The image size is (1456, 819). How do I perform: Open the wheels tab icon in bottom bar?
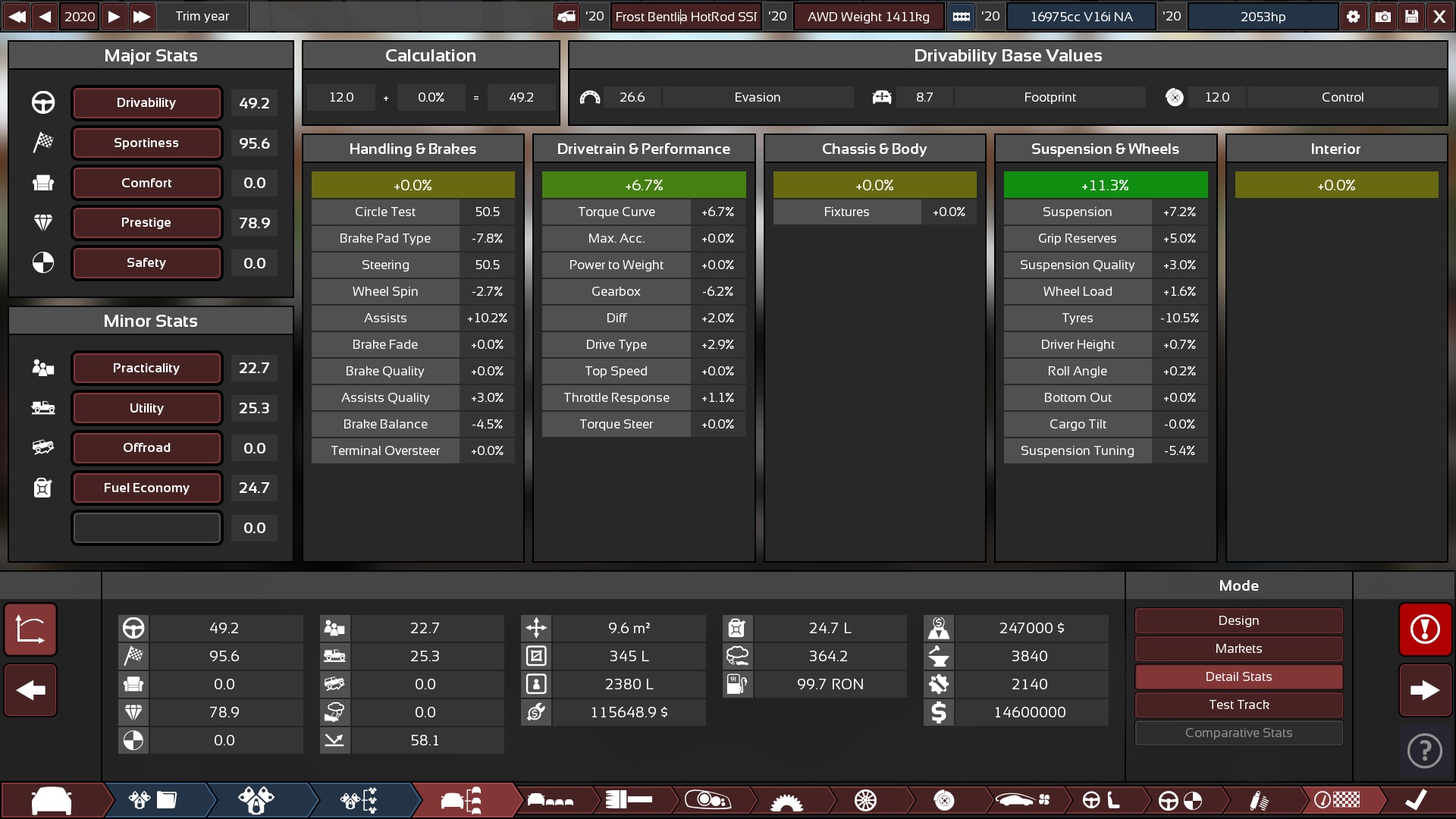[865, 800]
